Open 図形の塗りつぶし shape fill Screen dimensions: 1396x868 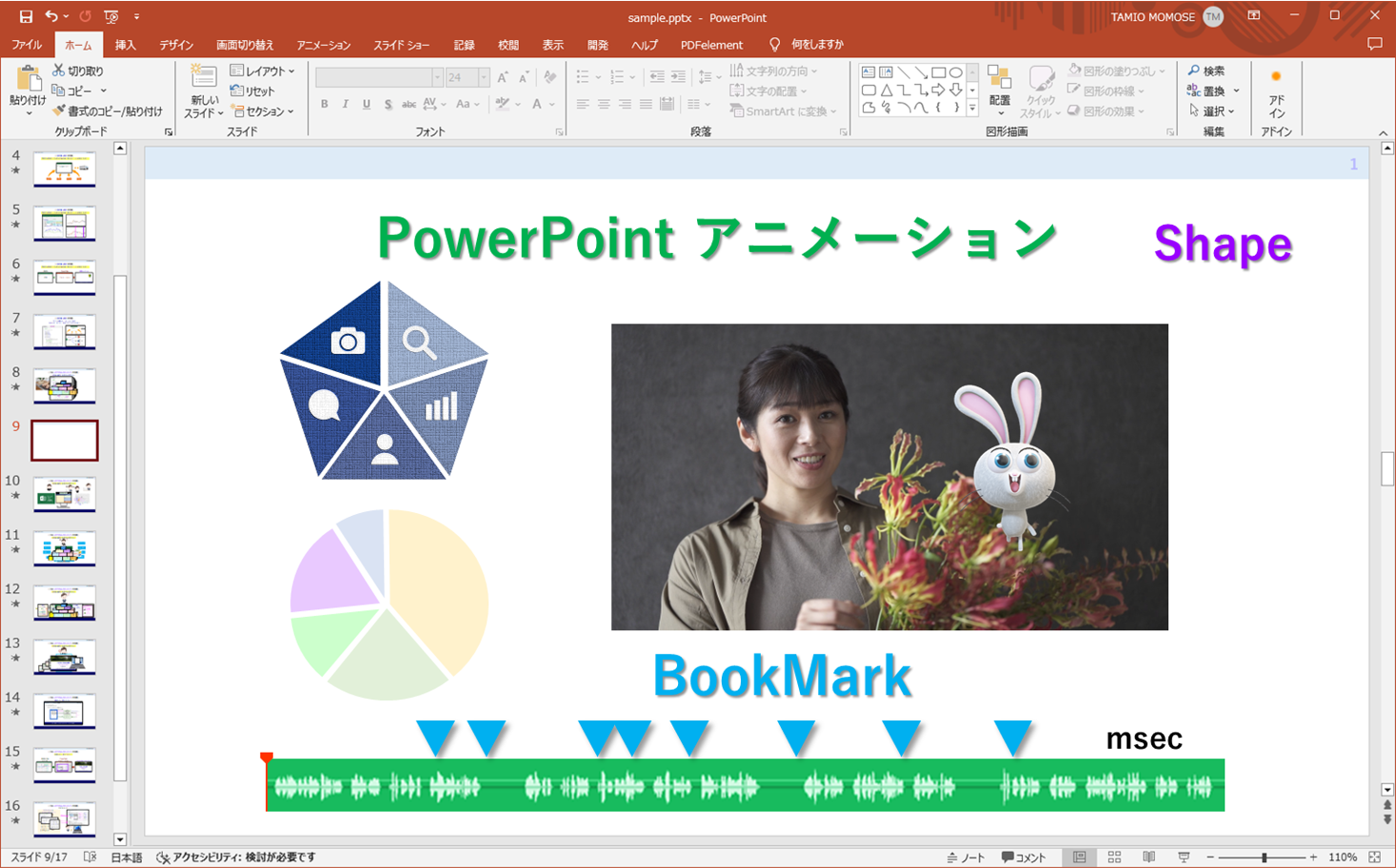(x=1116, y=70)
